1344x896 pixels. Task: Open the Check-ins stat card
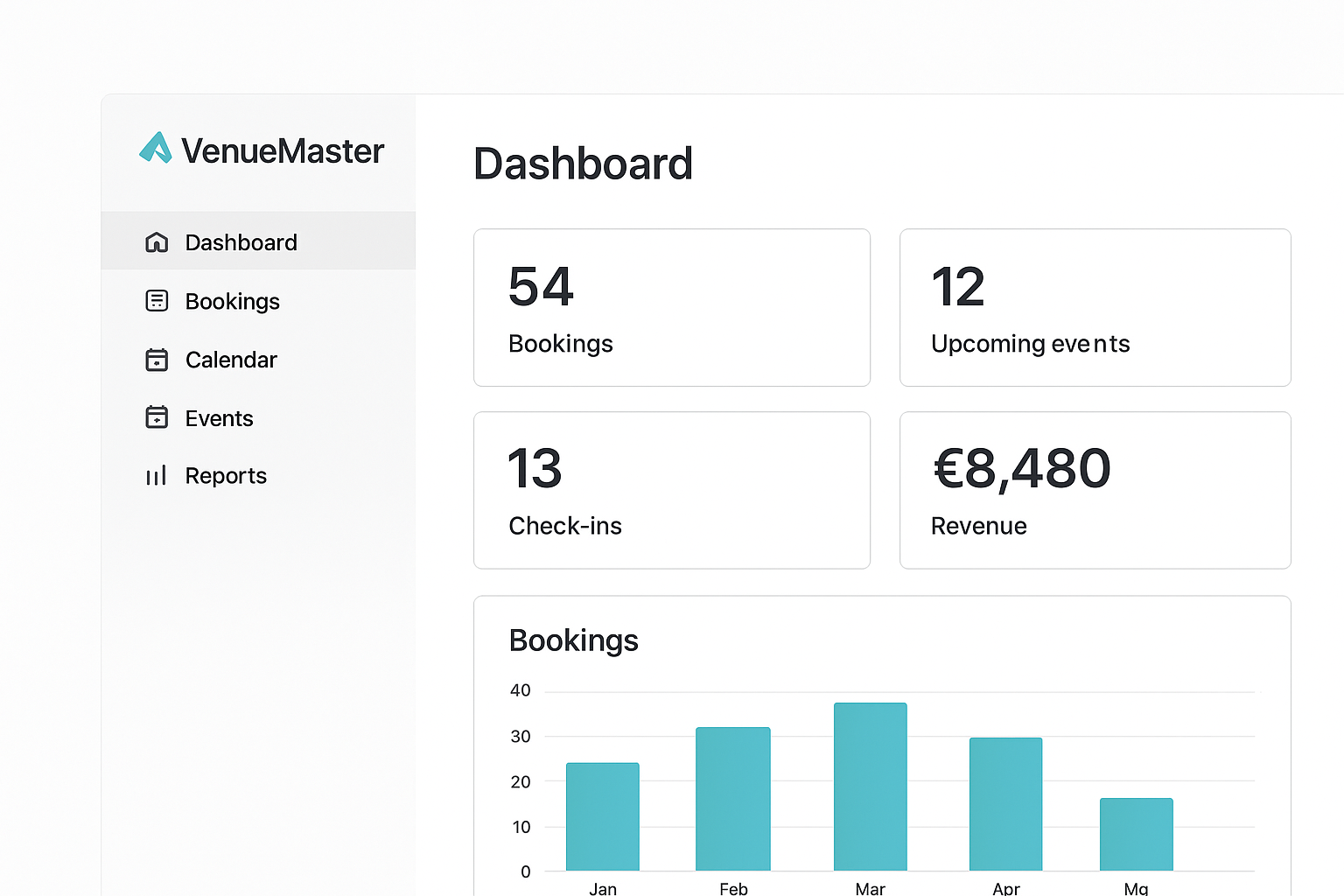[671, 490]
